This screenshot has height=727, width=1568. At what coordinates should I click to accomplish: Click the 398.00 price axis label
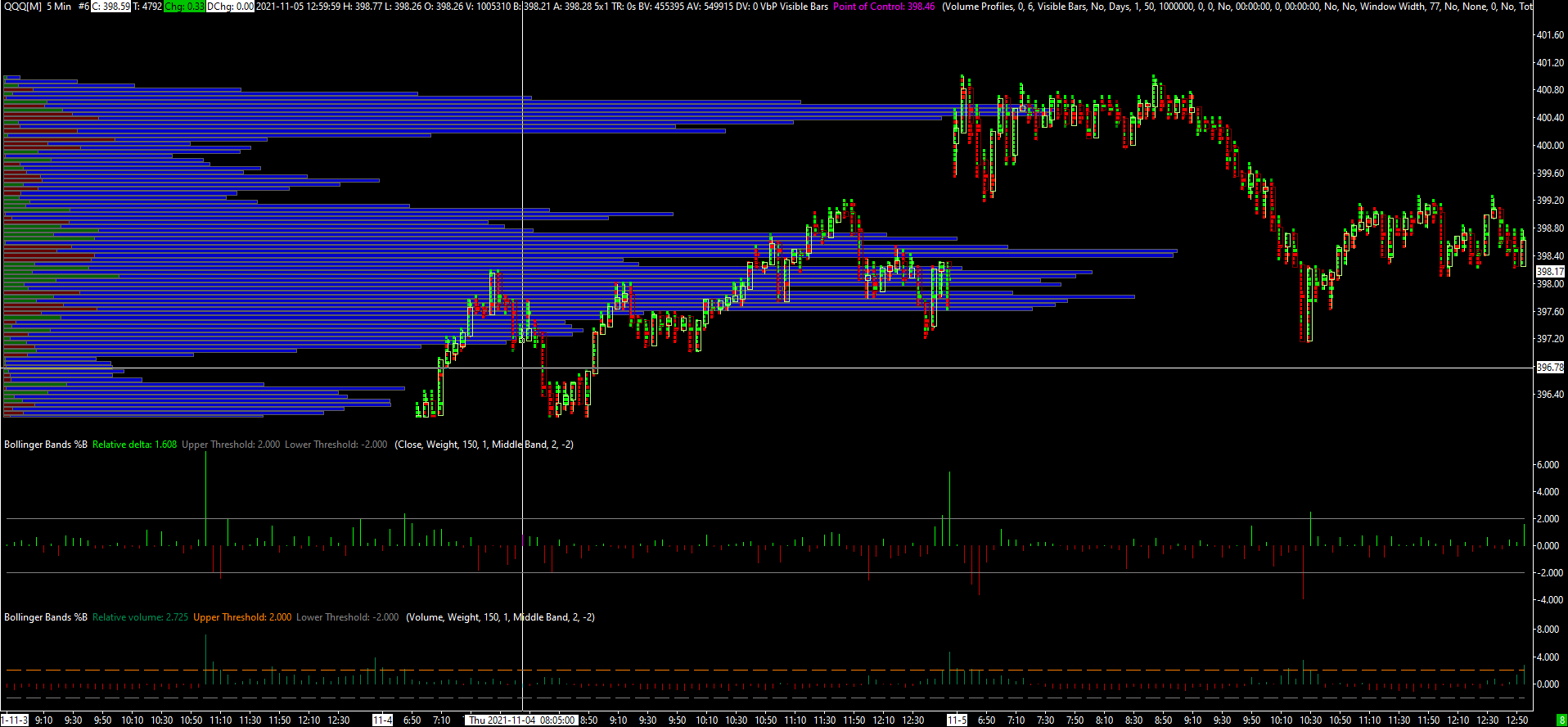tap(1550, 284)
